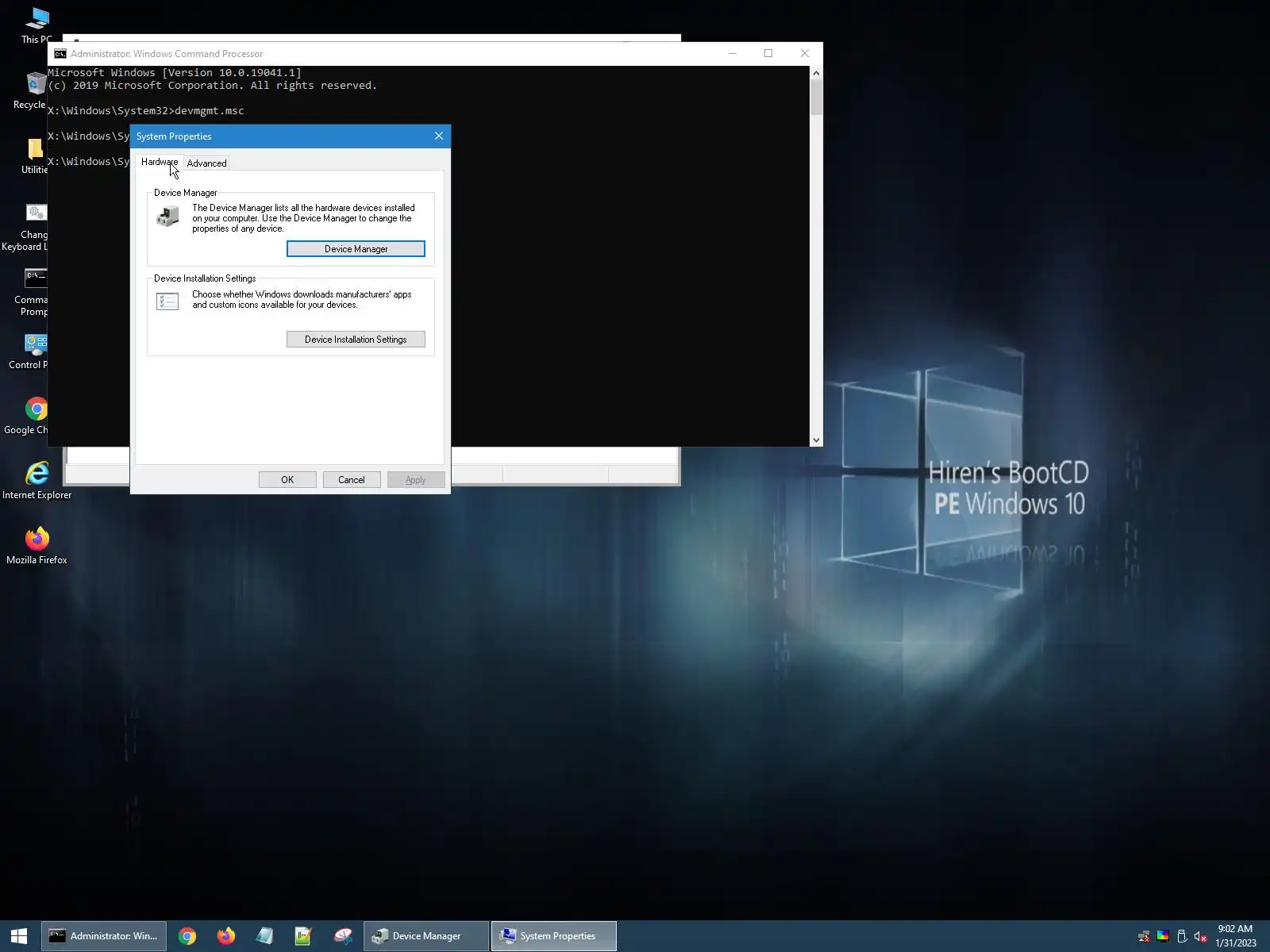Launch Chrome from the taskbar

pyautogui.click(x=187, y=936)
